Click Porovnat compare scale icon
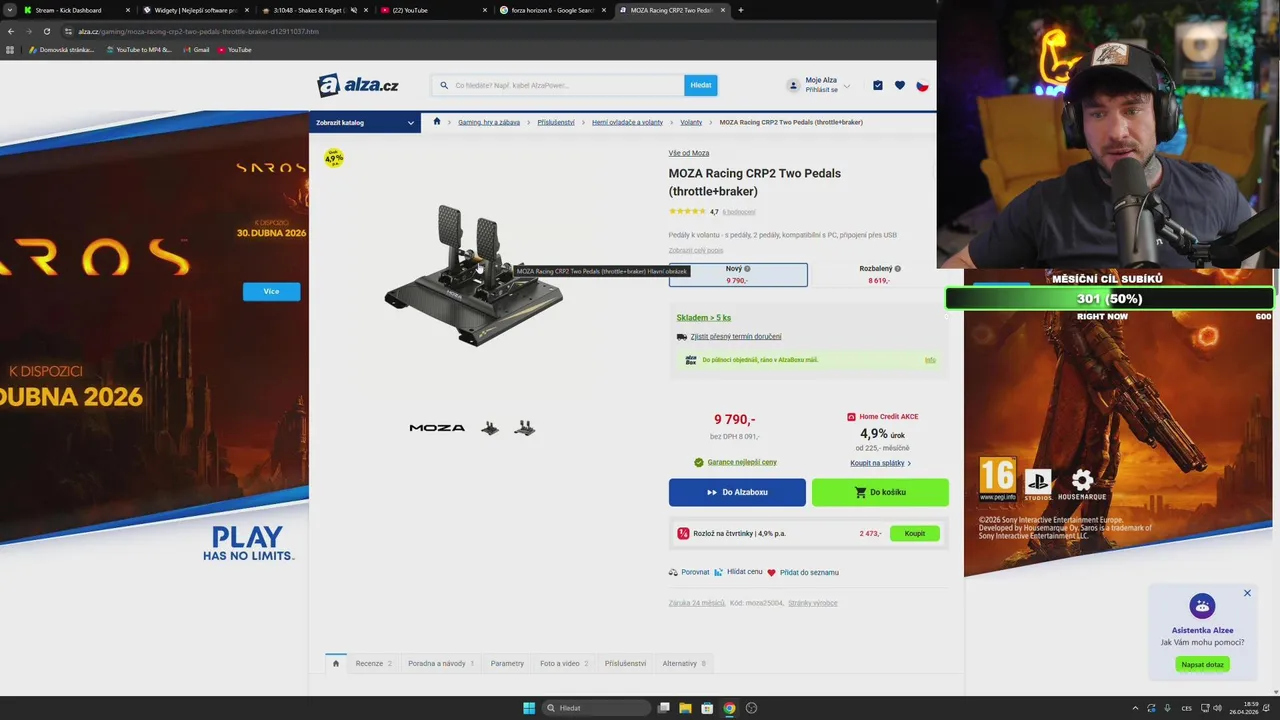Image resolution: width=1280 pixels, height=720 pixels. click(x=673, y=572)
